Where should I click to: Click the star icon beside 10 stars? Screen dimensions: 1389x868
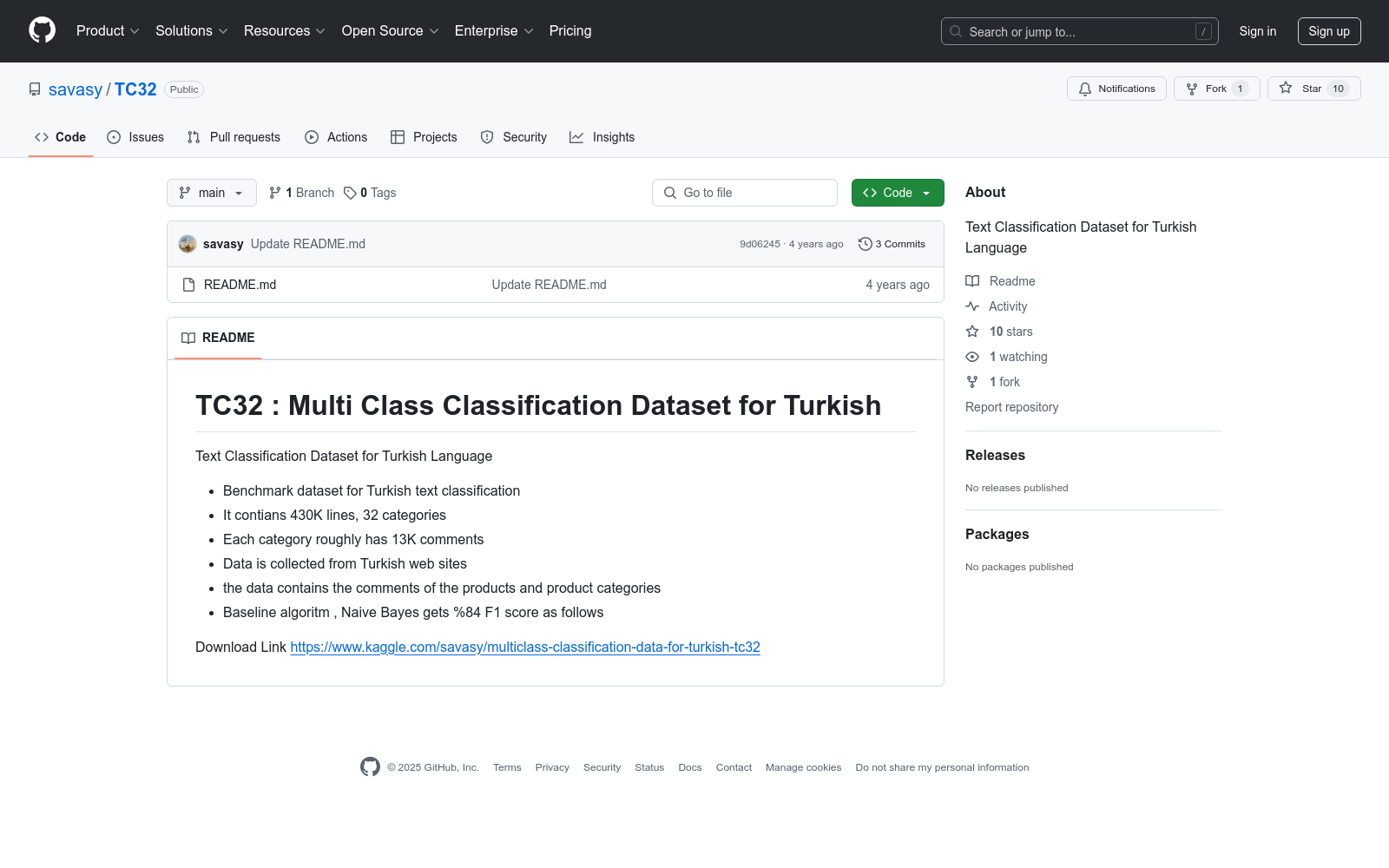tap(972, 332)
